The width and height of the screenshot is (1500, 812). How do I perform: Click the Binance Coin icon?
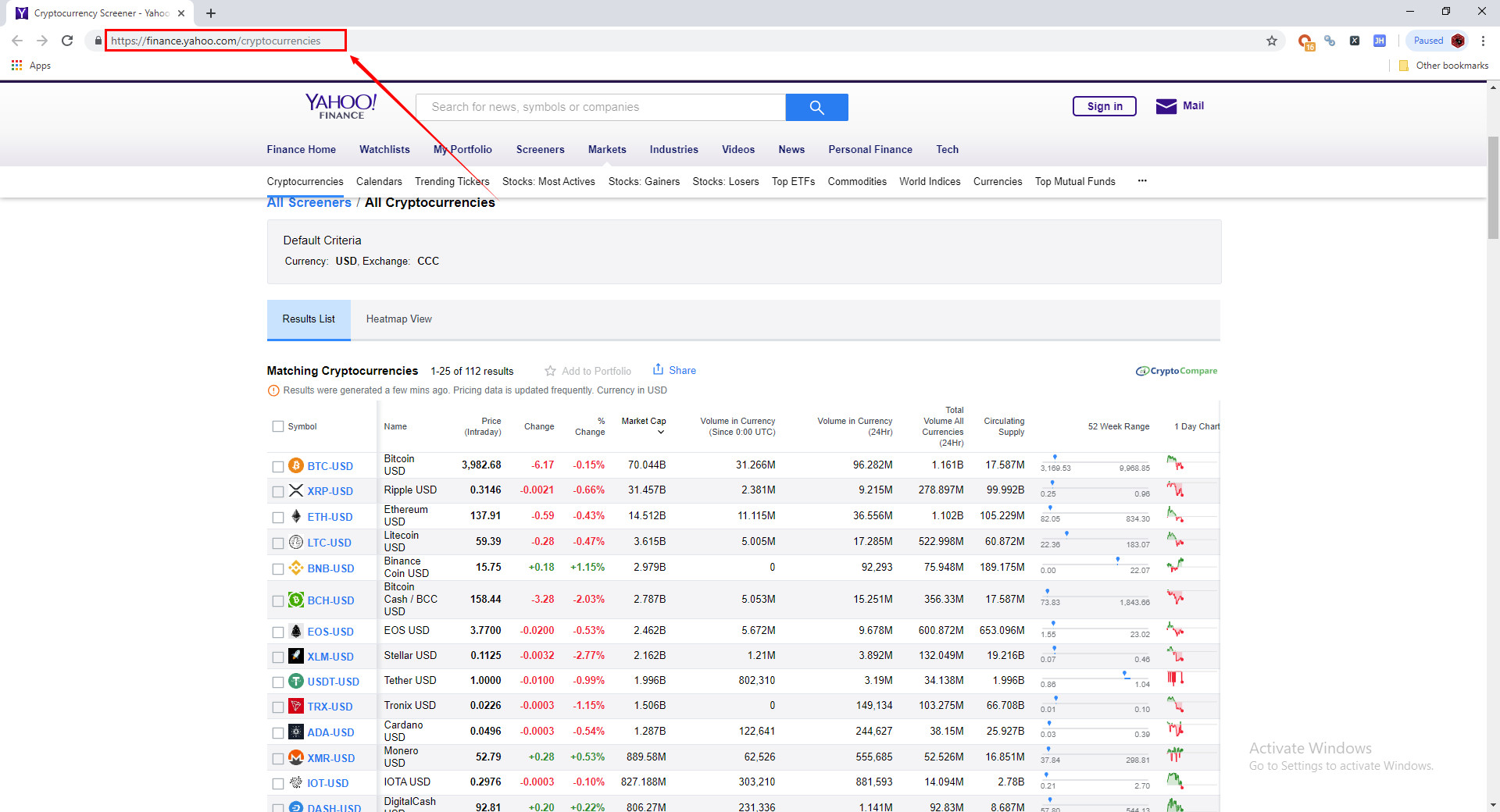296,568
